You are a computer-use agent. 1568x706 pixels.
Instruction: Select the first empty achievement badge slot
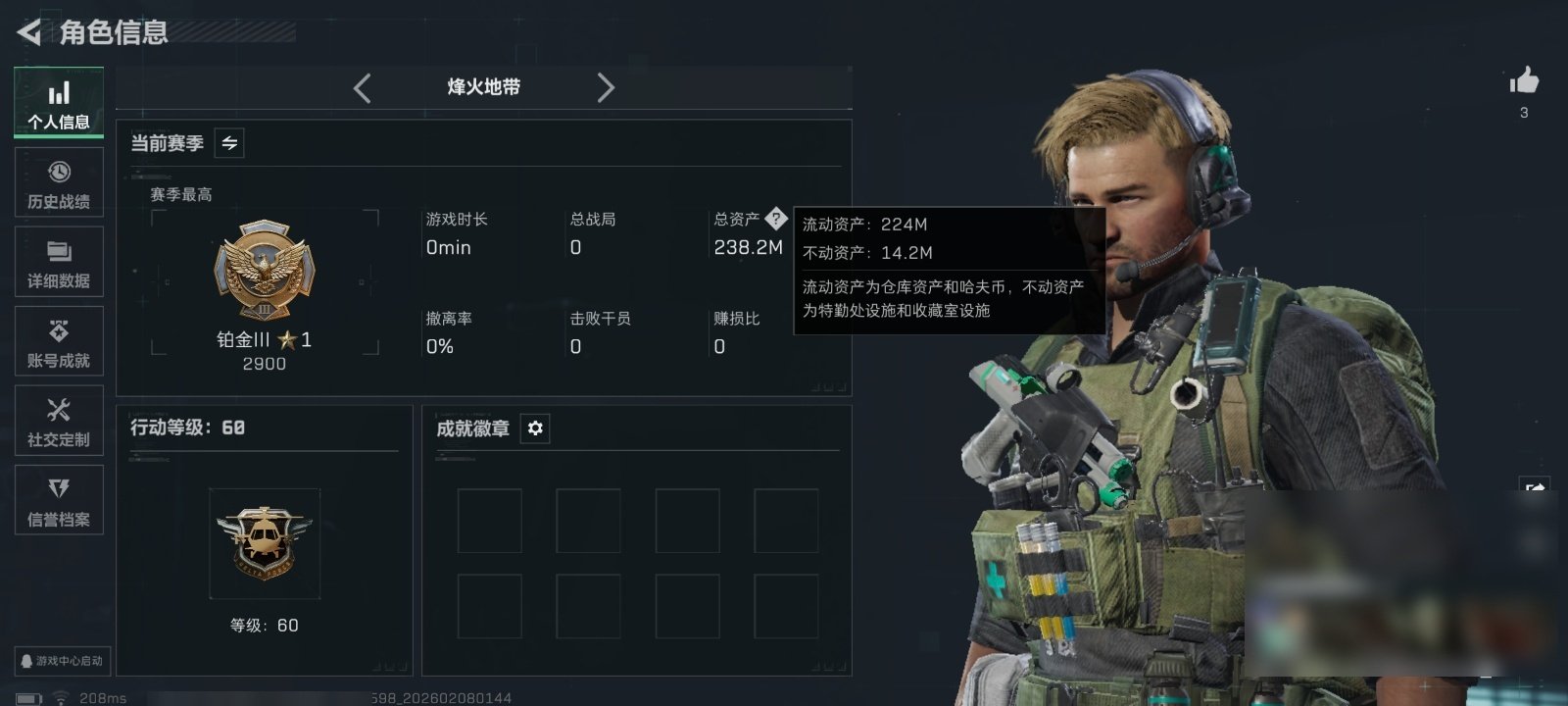(x=490, y=521)
